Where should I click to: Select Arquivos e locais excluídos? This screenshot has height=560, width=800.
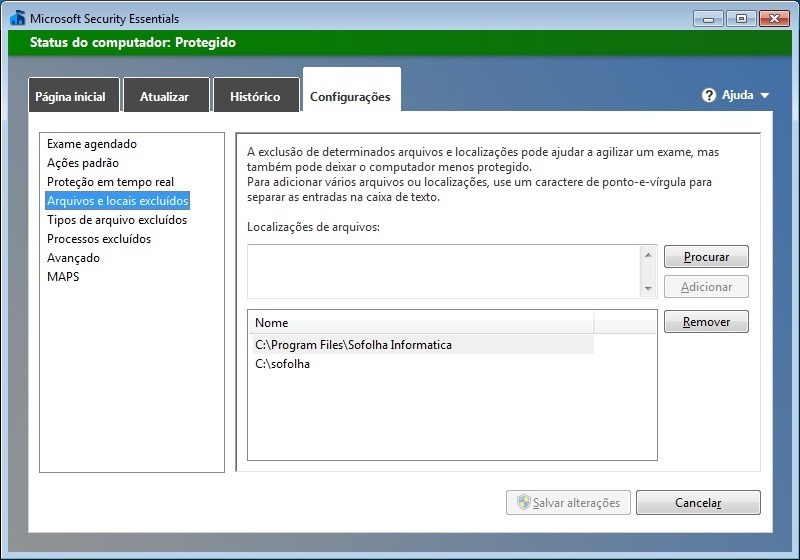(117, 200)
